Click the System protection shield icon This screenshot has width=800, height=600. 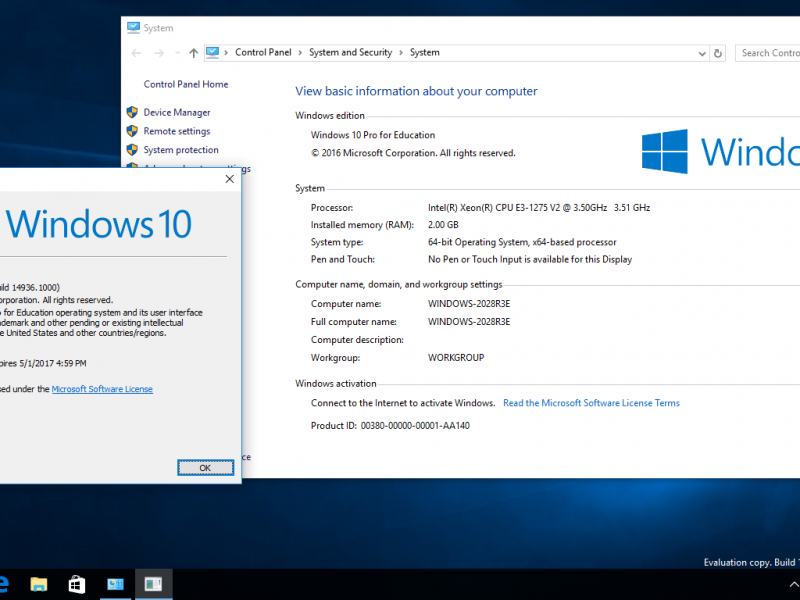pos(132,149)
